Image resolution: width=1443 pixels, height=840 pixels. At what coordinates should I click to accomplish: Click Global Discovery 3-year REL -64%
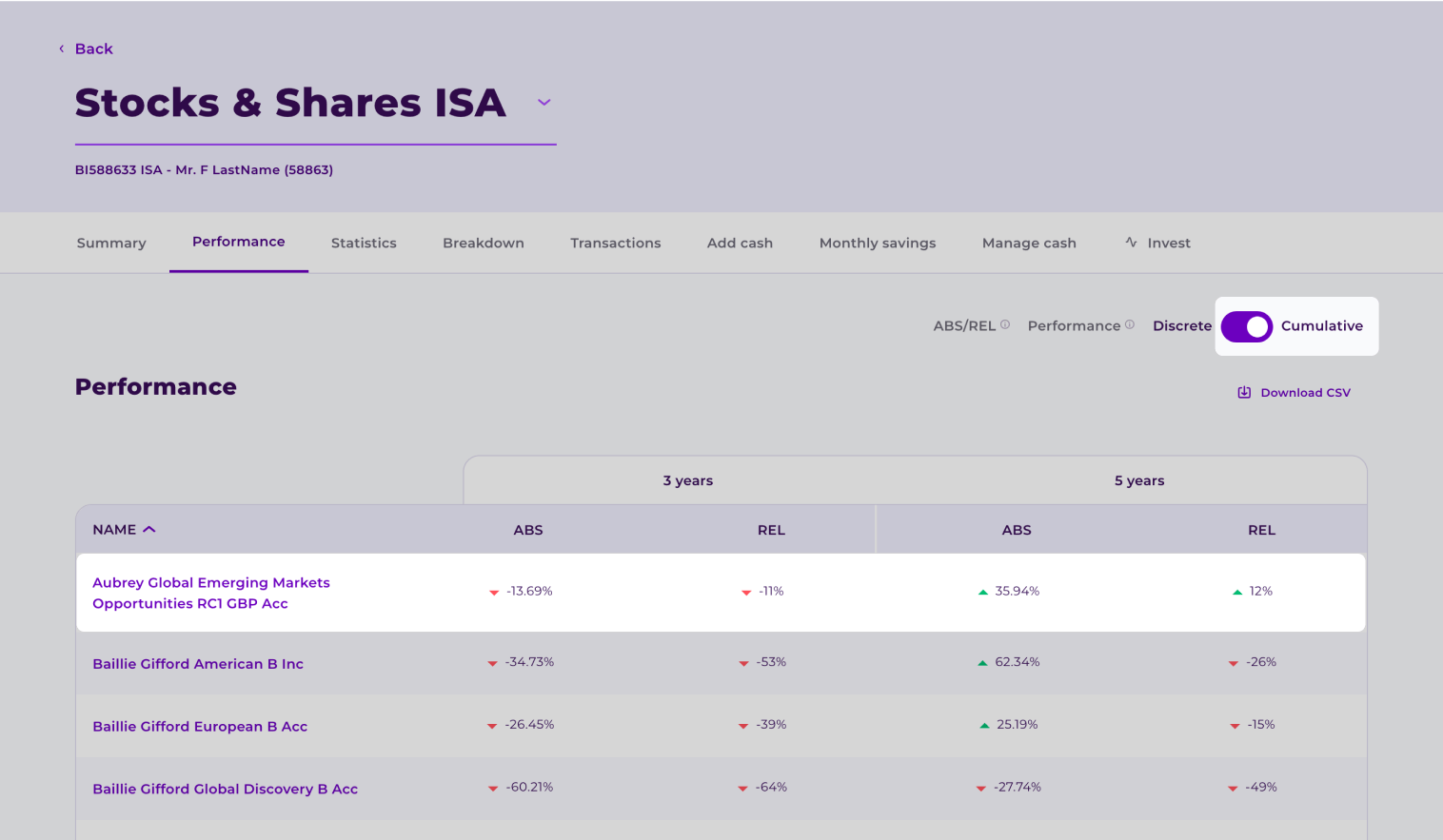tap(771, 788)
